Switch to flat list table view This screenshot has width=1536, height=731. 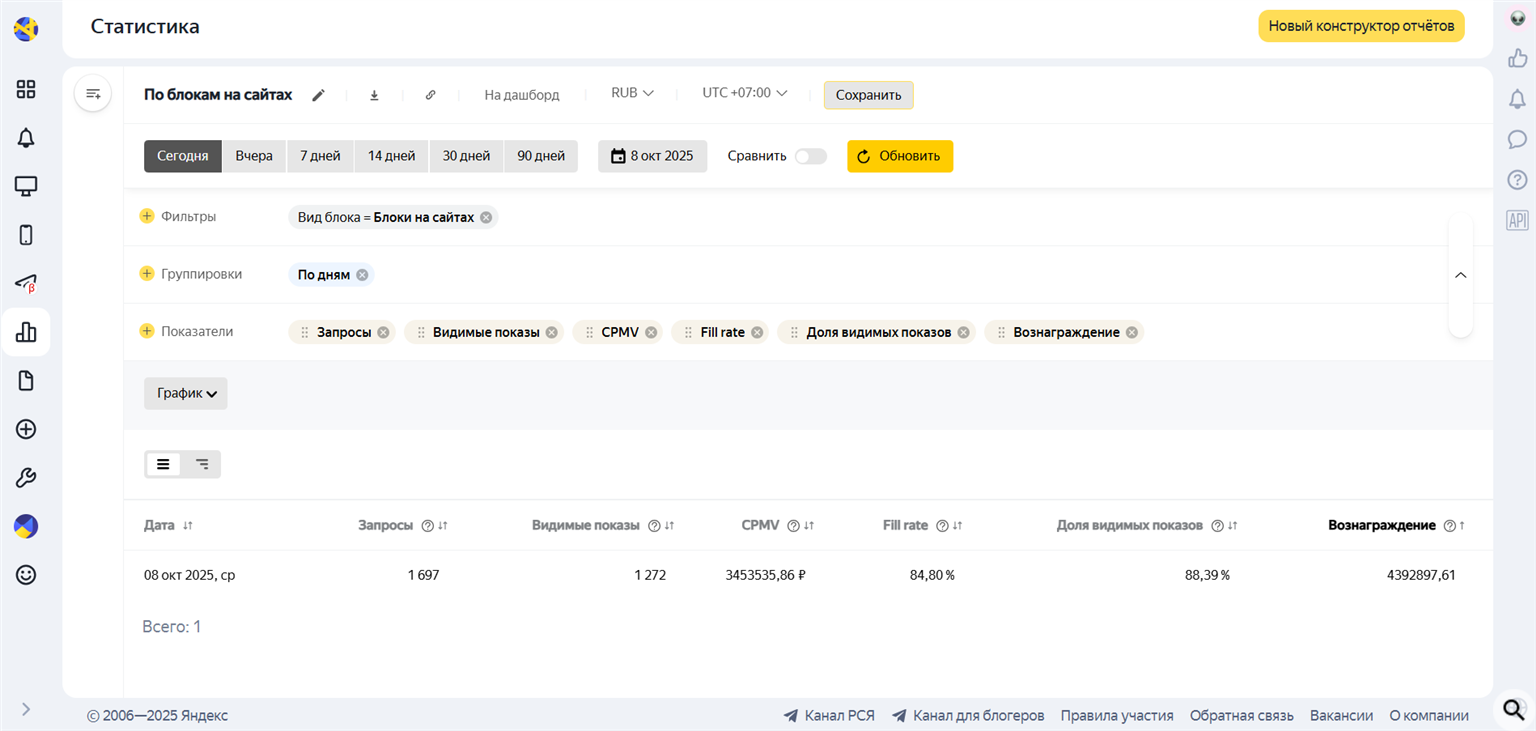163,464
